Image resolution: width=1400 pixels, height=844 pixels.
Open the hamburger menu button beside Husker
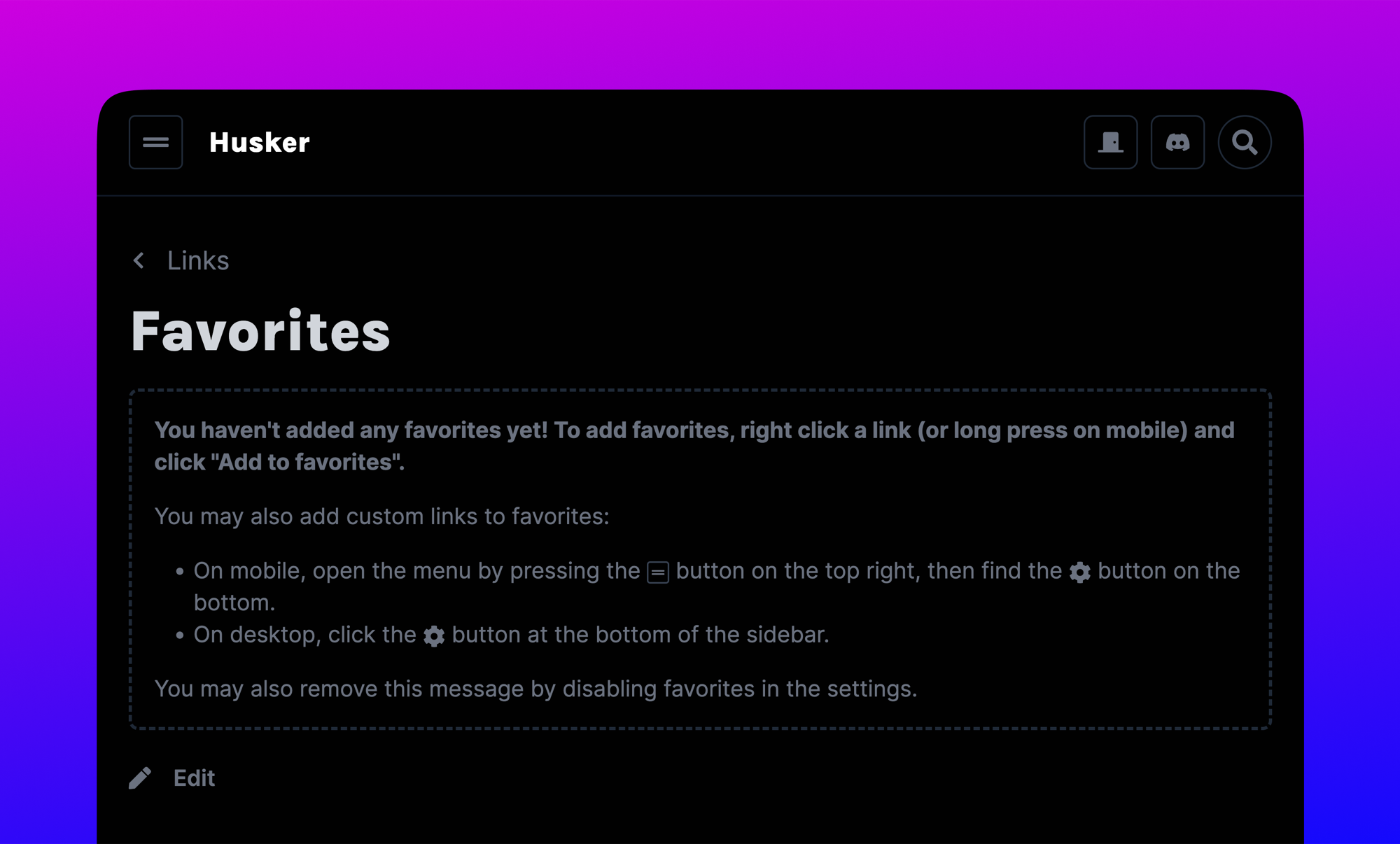click(x=155, y=142)
